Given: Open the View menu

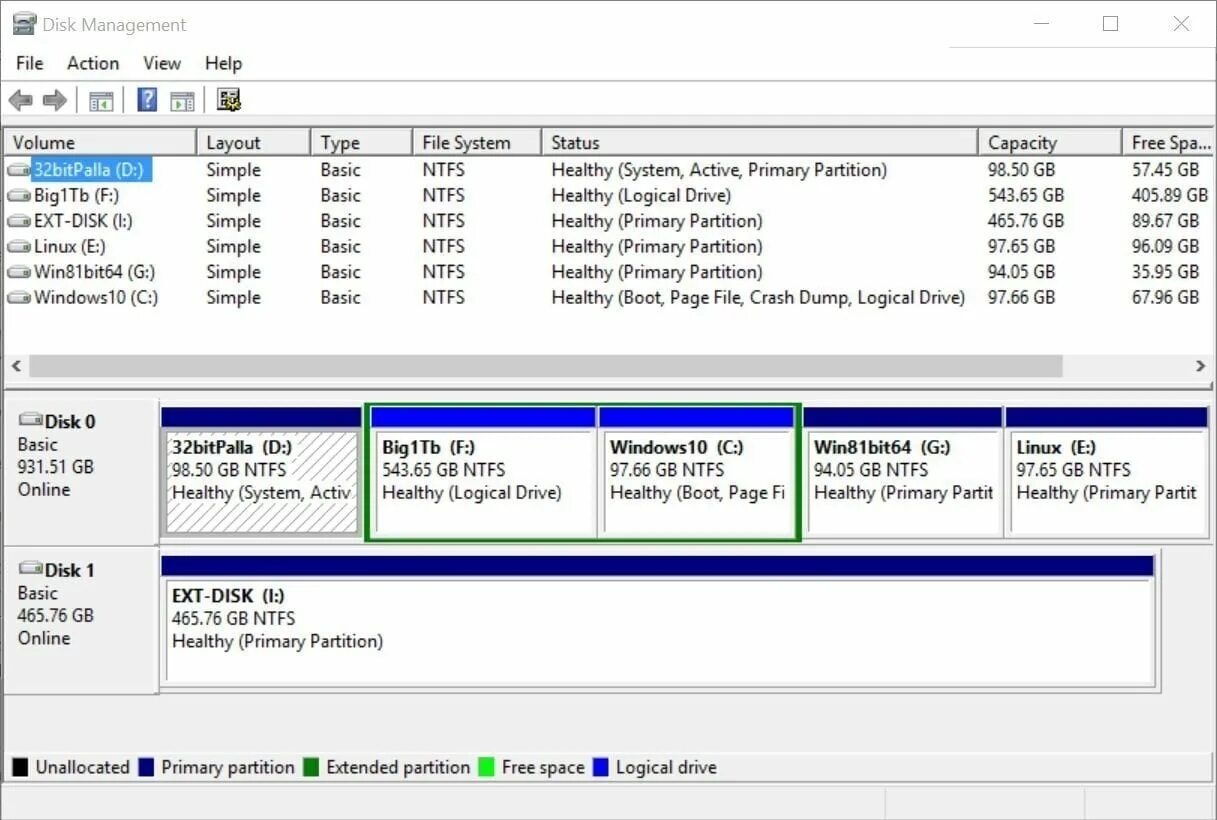Looking at the screenshot, I should point(162,63).
